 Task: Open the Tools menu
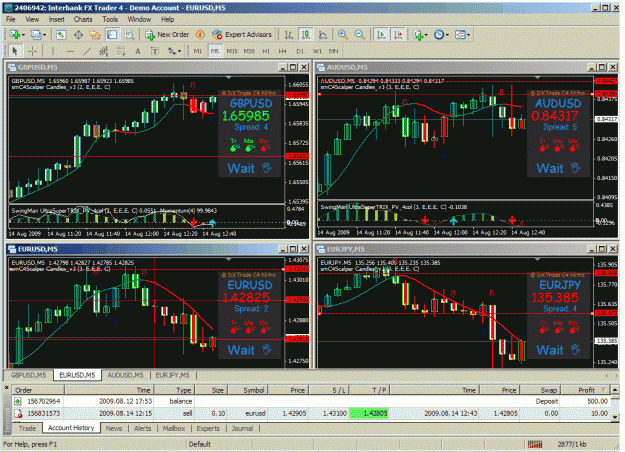point(110,19)
